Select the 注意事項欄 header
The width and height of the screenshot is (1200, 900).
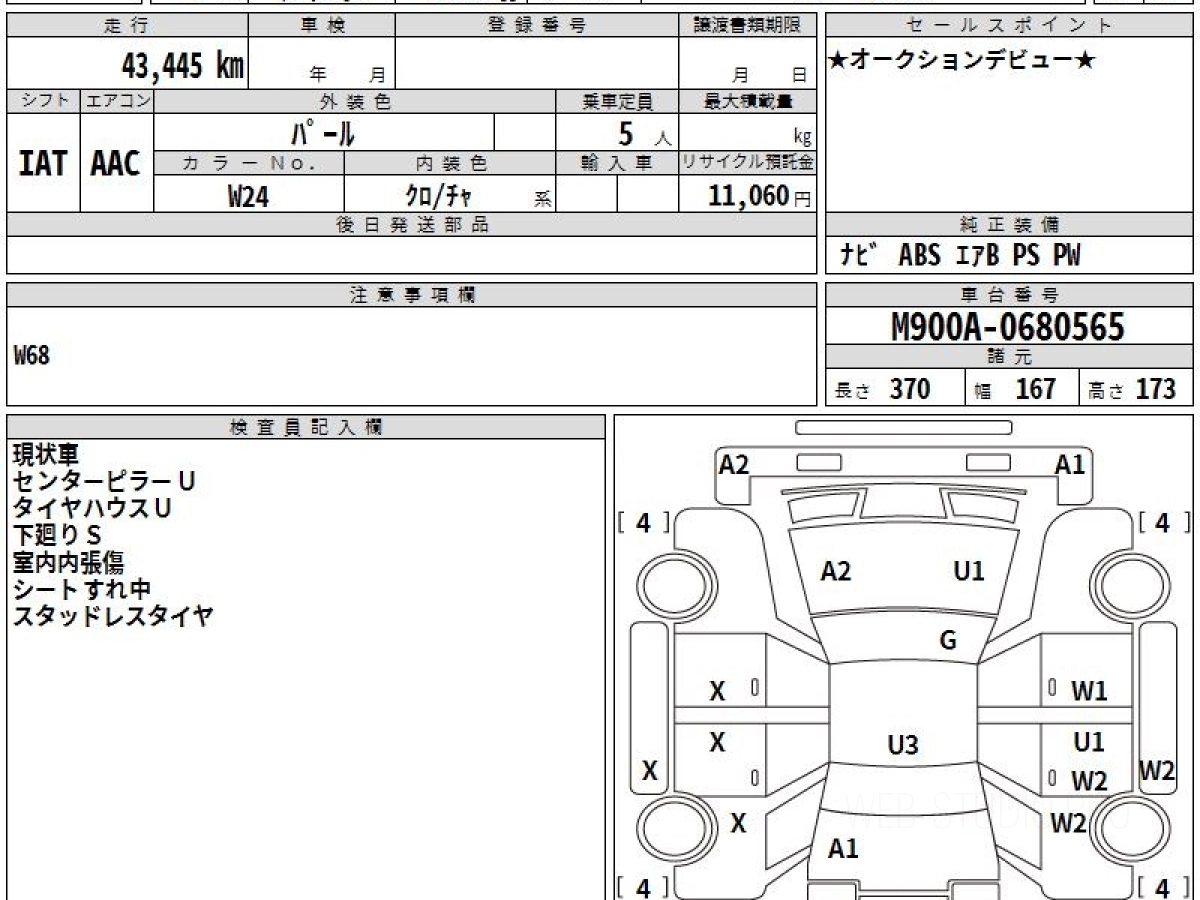412,295
